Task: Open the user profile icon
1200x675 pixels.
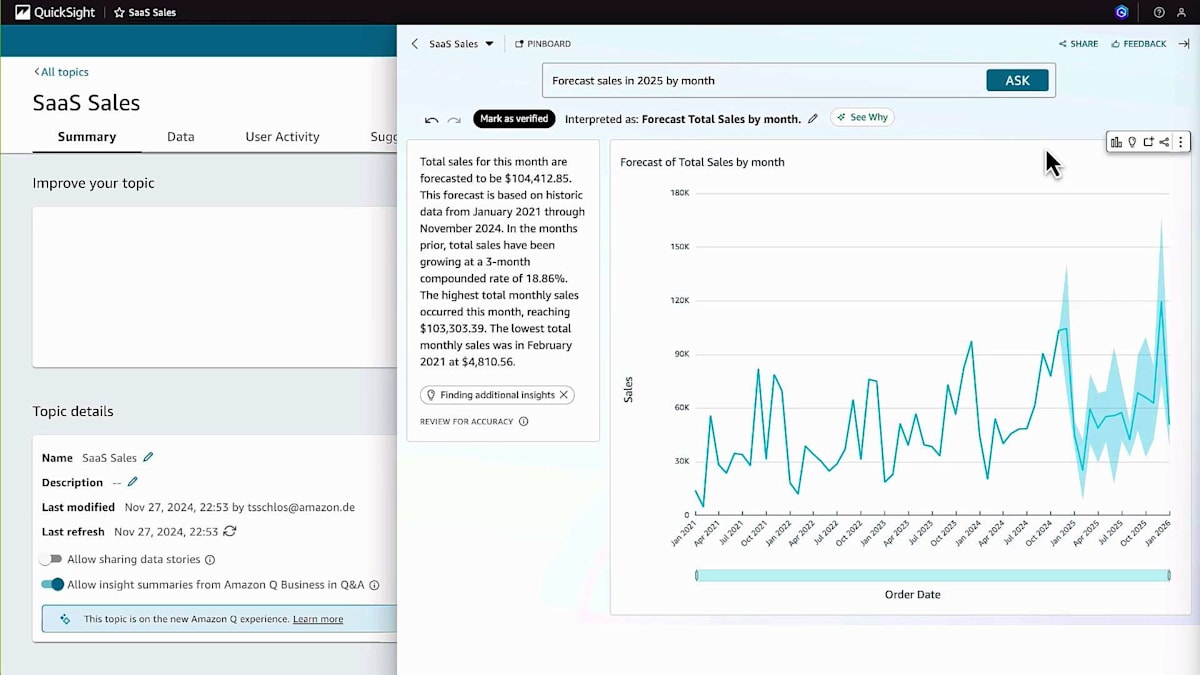Action: pyautogui.click(x=1183, y=12)
